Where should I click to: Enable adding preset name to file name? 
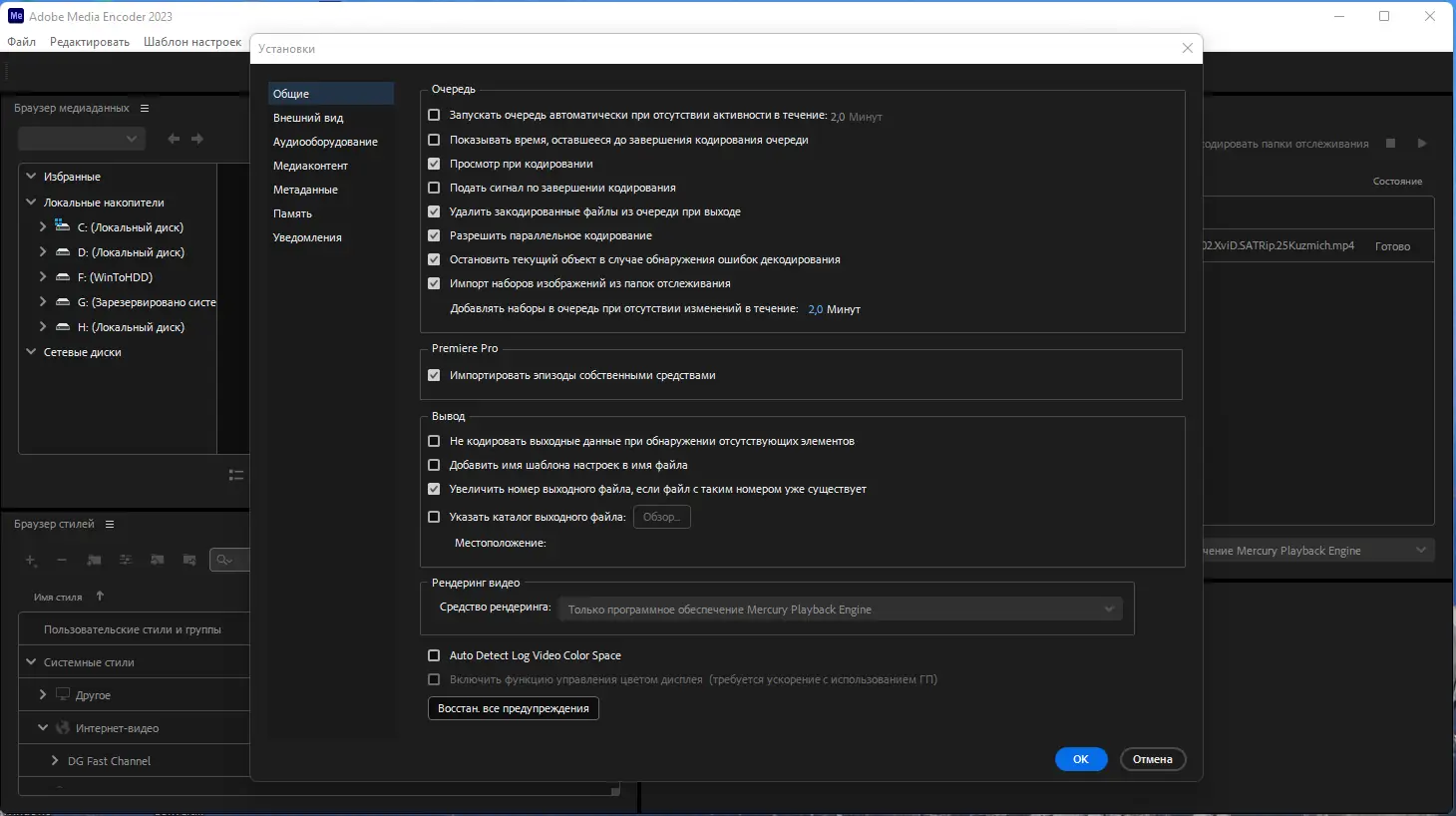(434, 465)
